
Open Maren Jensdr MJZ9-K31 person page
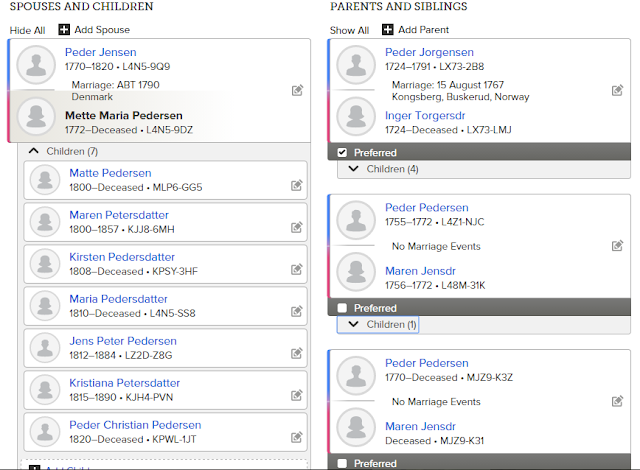[x=420, y=426]
